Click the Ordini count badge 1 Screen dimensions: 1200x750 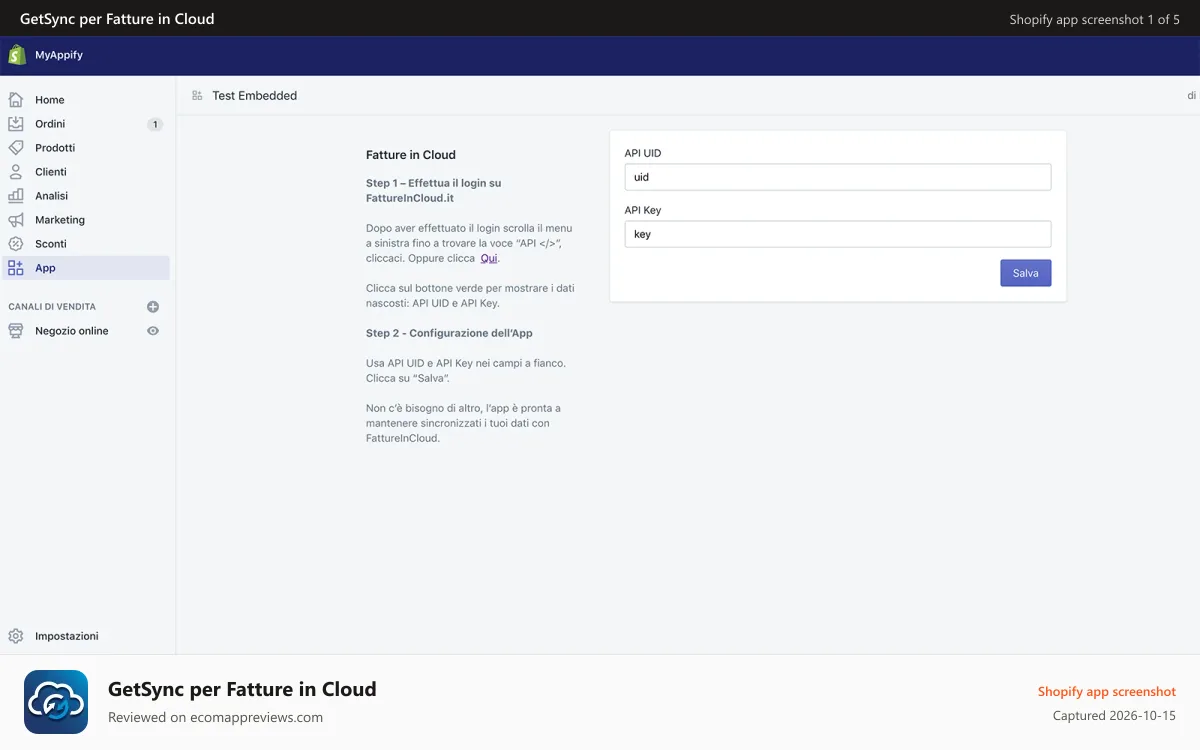[155, 125]
